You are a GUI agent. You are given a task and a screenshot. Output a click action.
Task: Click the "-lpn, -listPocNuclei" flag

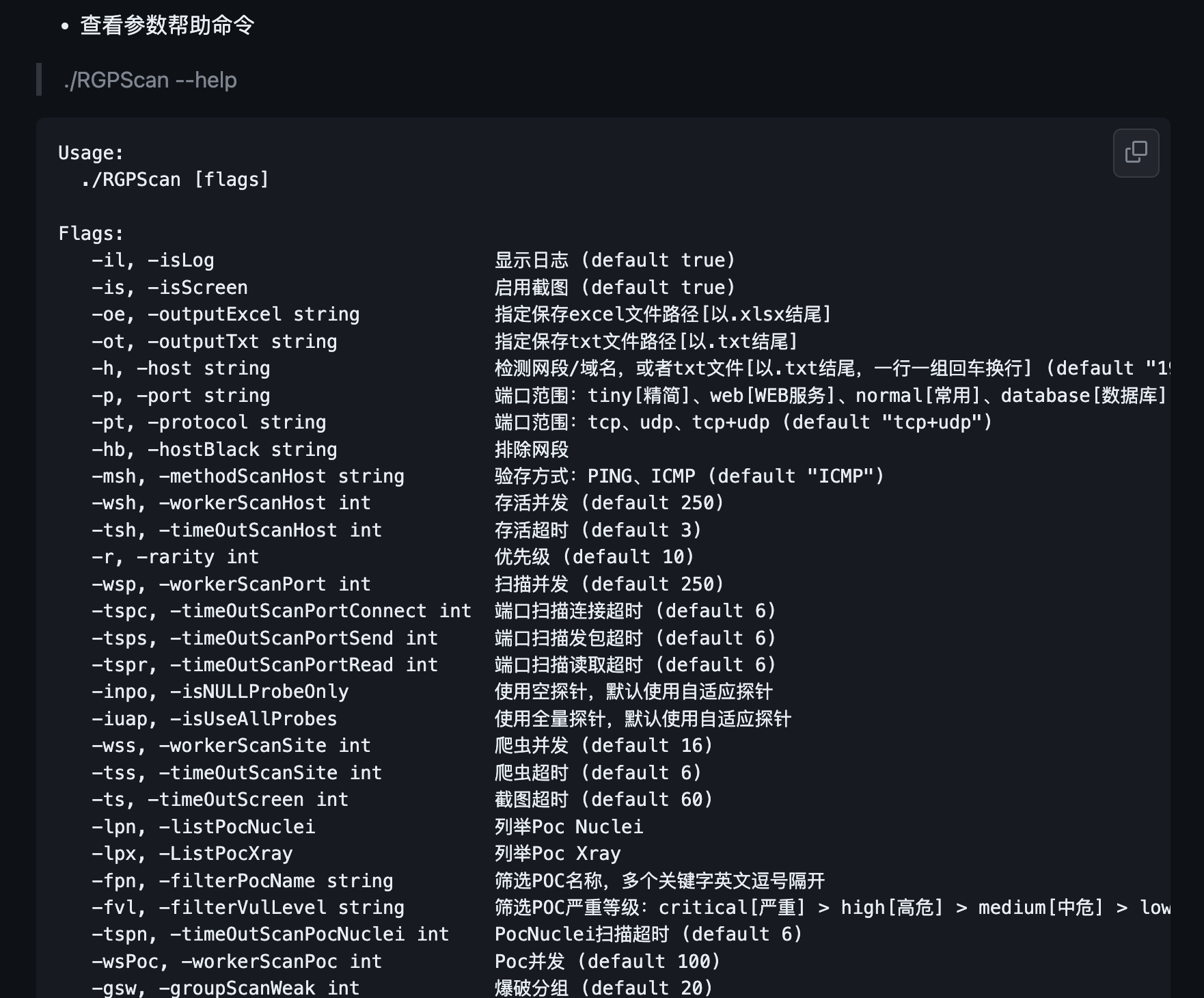(204, 826)
